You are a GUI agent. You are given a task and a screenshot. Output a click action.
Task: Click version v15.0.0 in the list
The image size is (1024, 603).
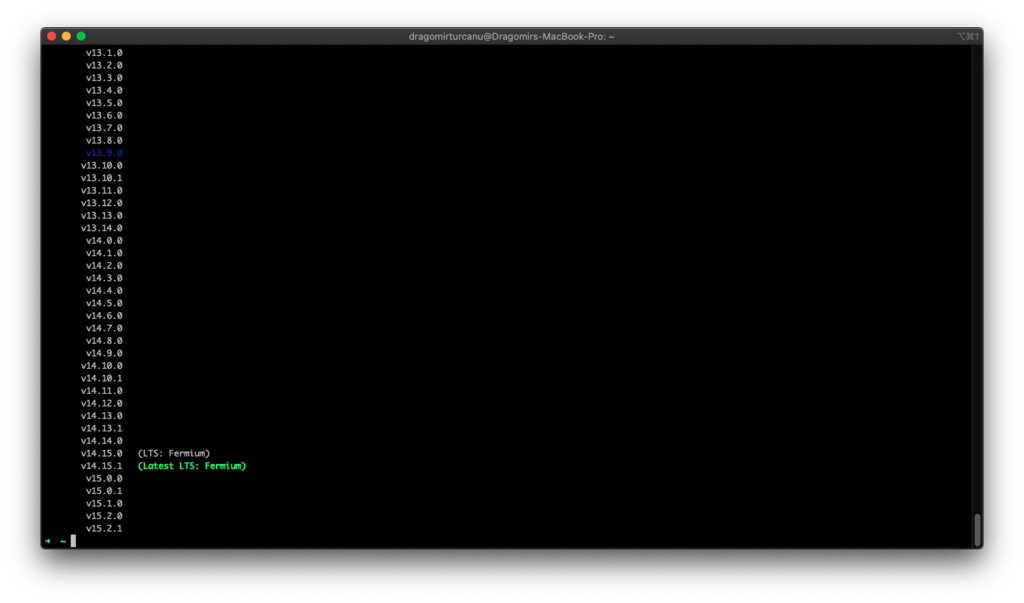pos(104,478)
